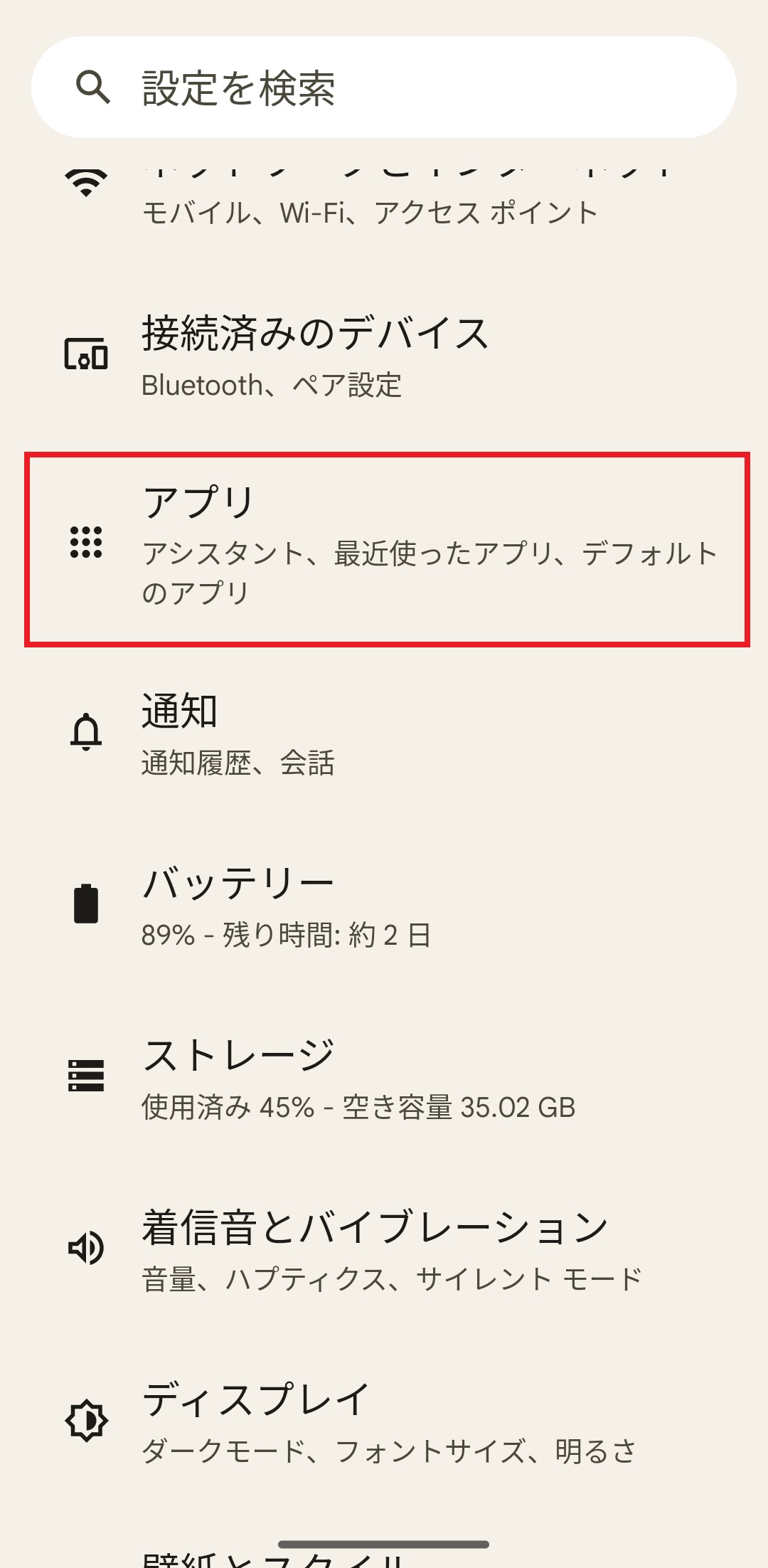
Task: Open 接続済みのデバイス settings
Action: point(315,334)
